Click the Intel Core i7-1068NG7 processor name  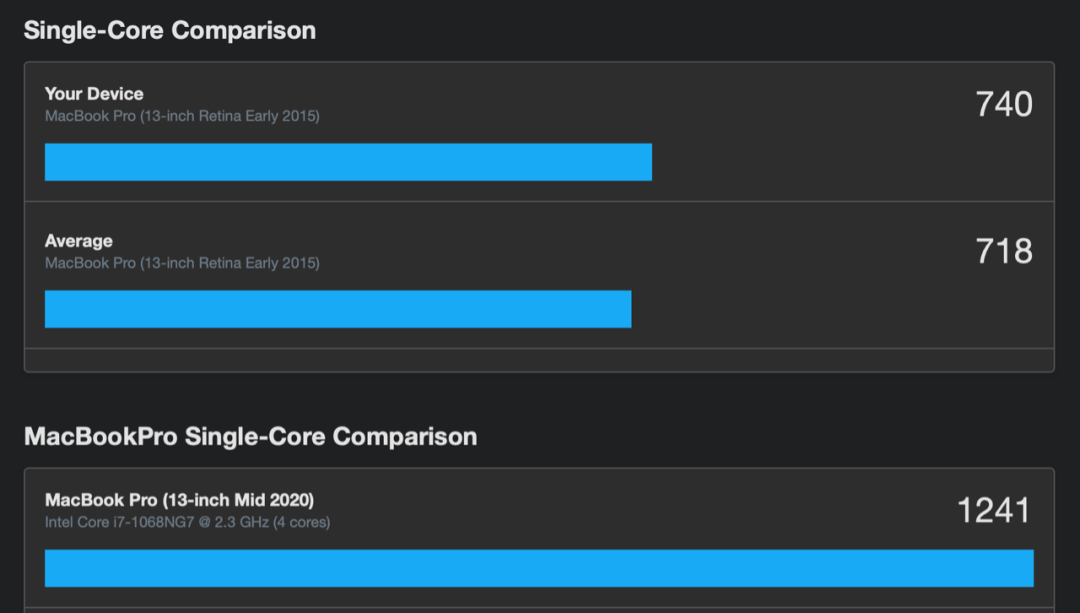pyautogui.click(x=120, y=522)
